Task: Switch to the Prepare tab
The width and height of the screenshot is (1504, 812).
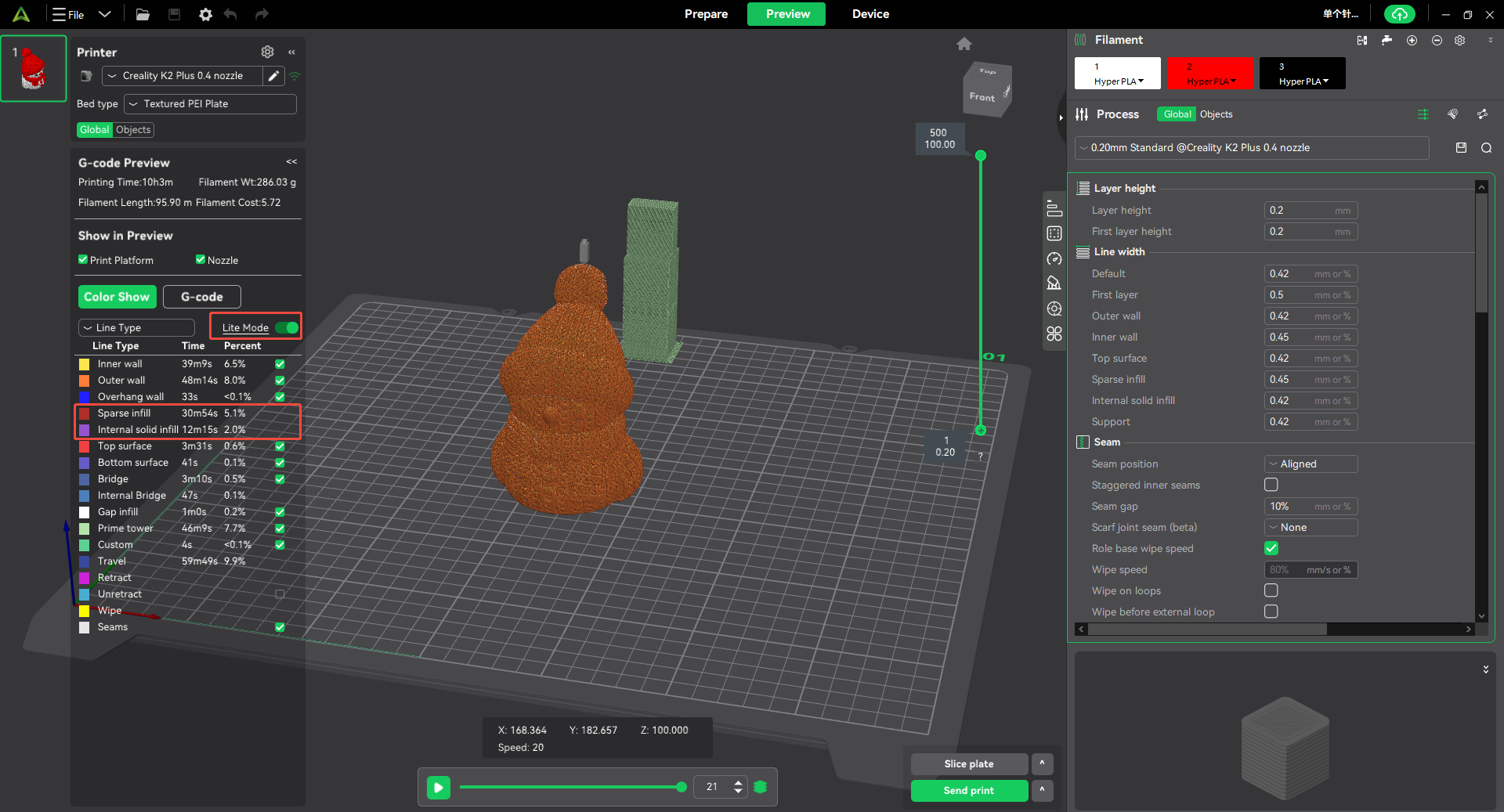Action: pyautogui.click(x=706, y=14)
